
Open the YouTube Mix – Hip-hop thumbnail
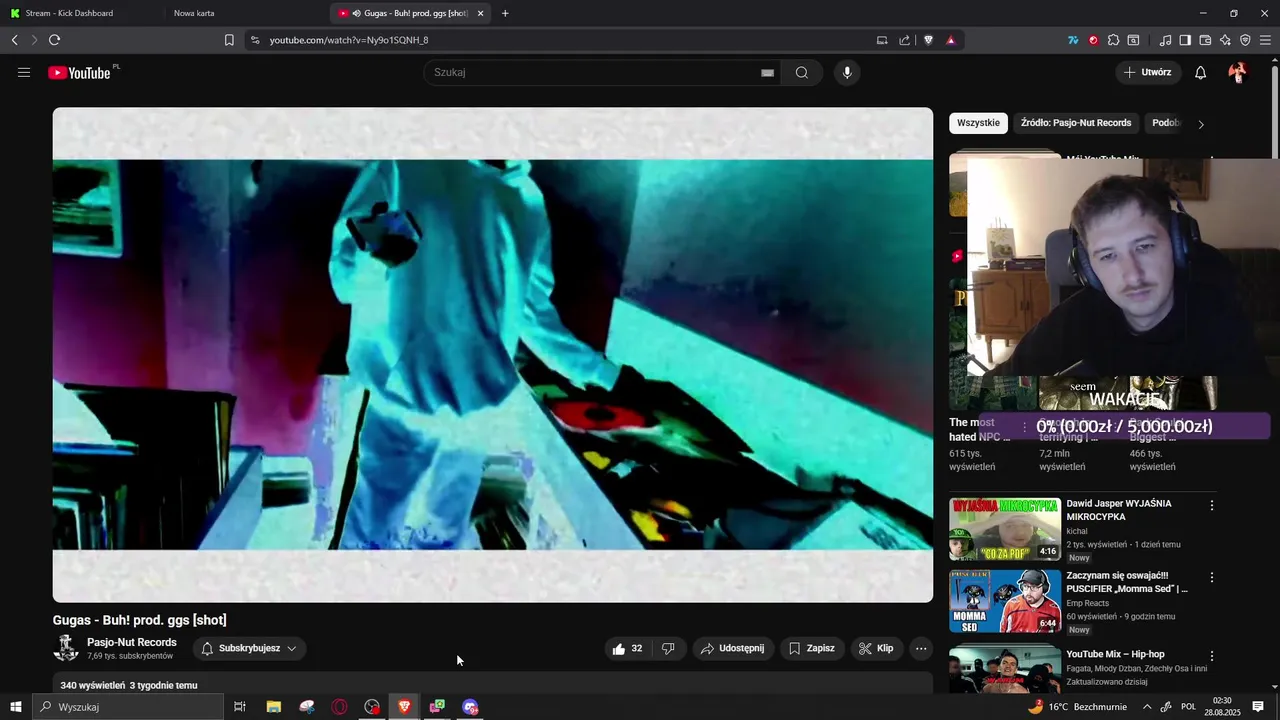coord(1005,669)
